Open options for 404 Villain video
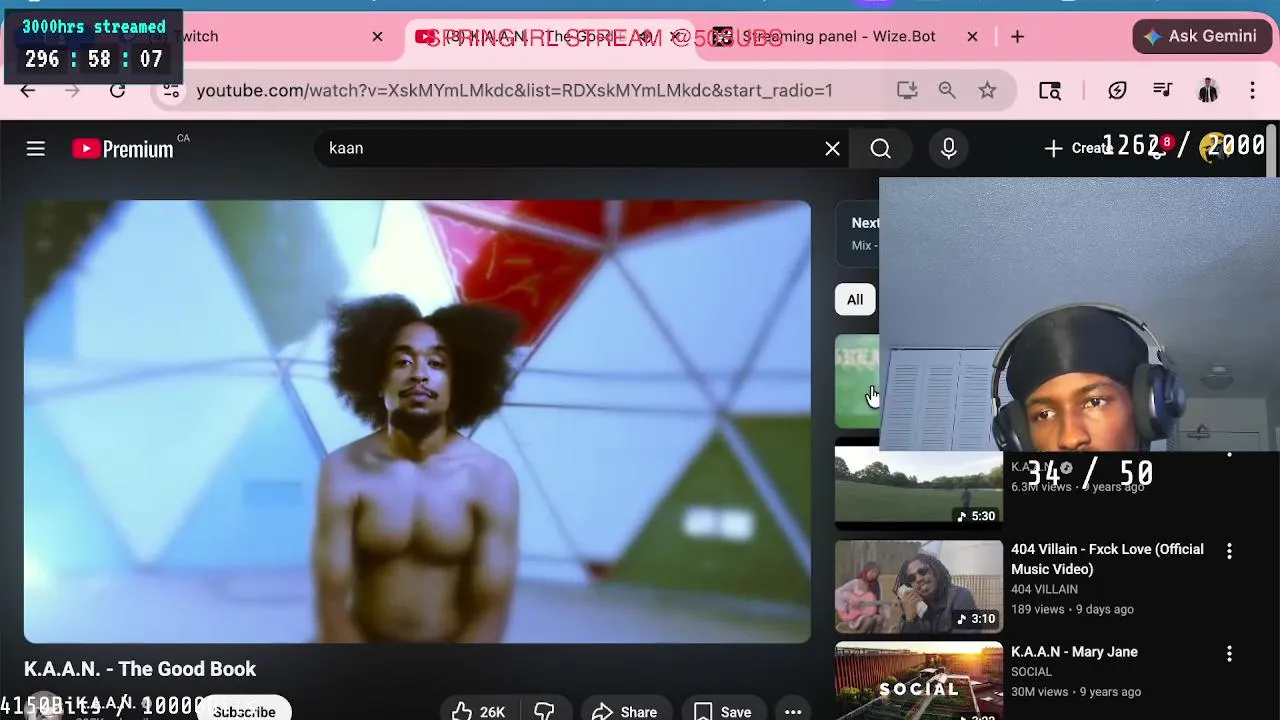1280x720 pixels. (x=1229, y=551)
